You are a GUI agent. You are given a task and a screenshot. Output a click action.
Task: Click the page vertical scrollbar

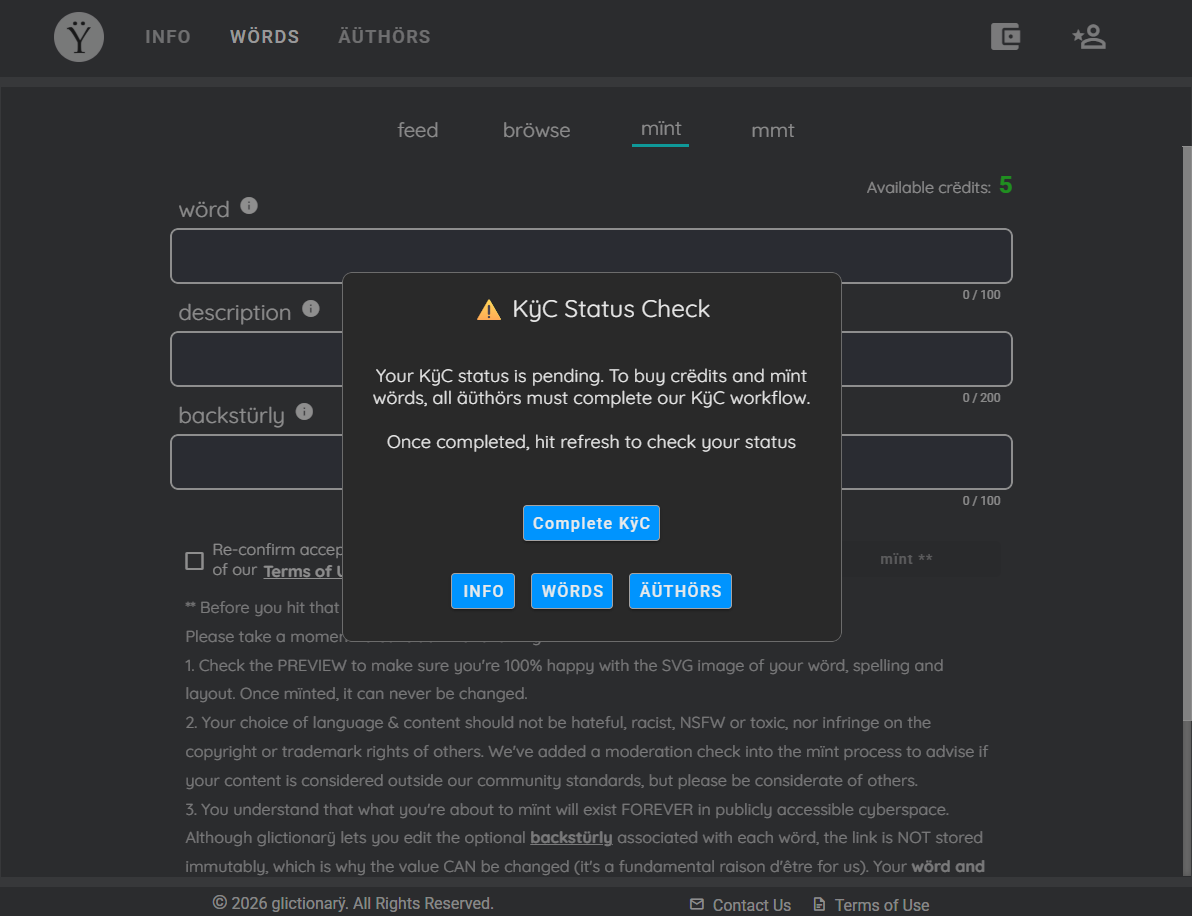1187,433
